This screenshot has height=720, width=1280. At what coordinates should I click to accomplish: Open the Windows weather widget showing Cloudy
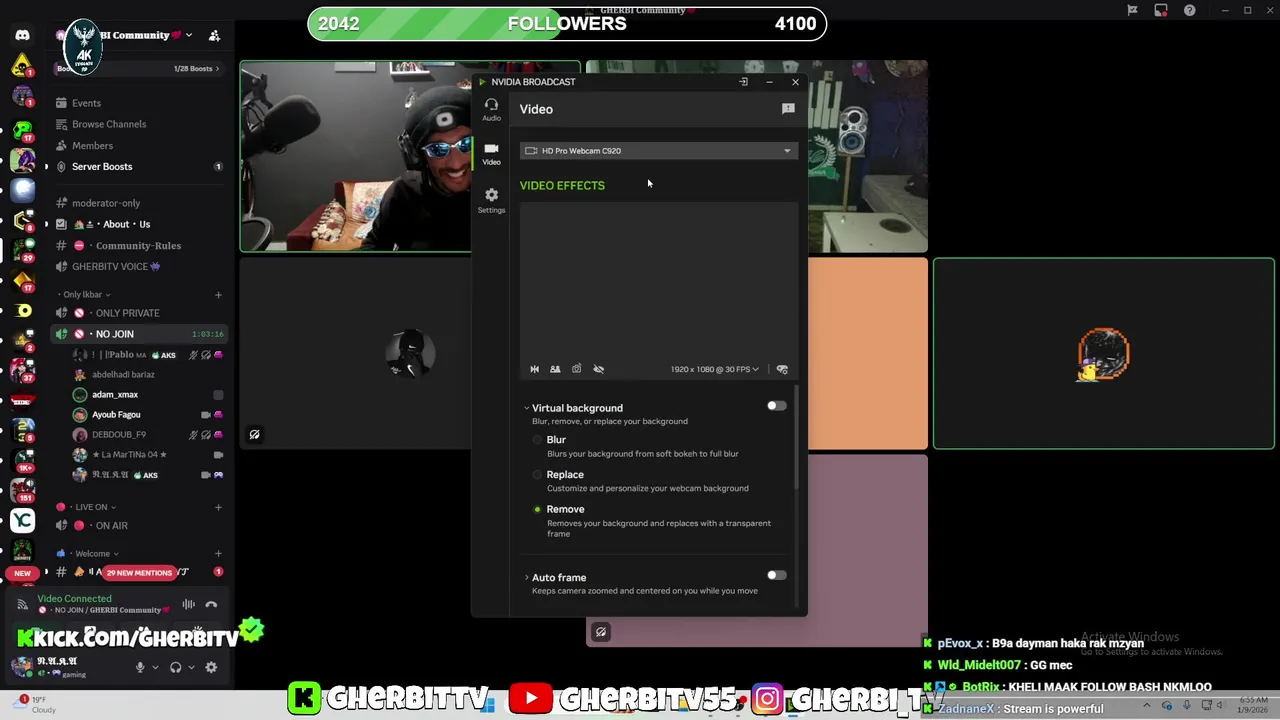click(x=35, y=705)
